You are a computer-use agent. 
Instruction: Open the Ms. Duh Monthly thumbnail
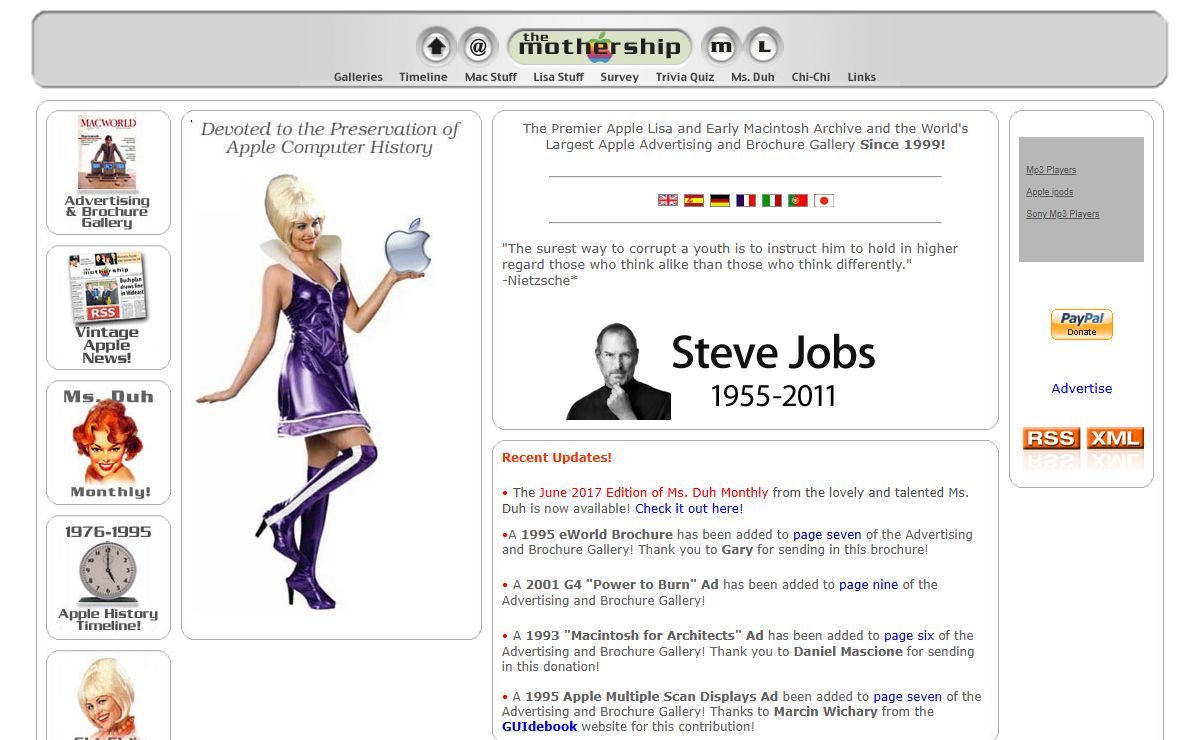[x=108, y=443]
